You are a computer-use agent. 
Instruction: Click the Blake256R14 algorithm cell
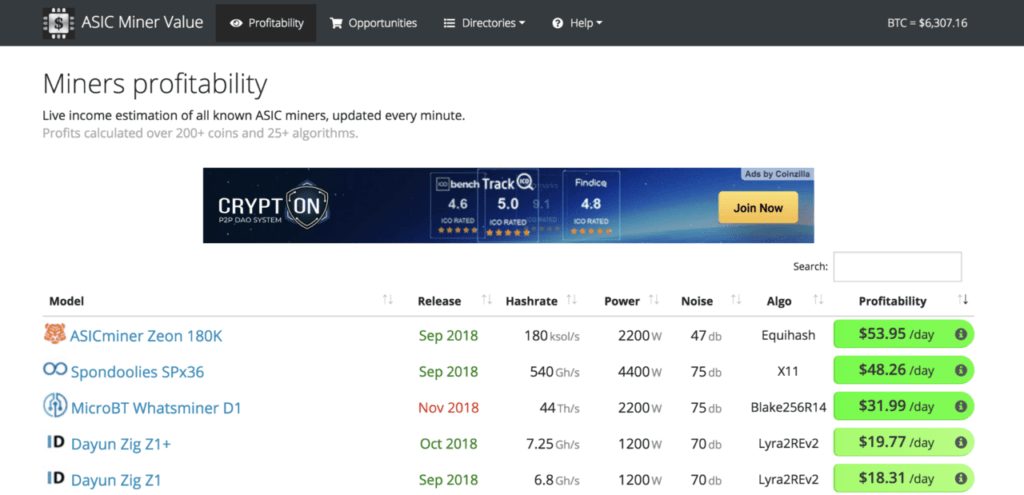[788, 407]
